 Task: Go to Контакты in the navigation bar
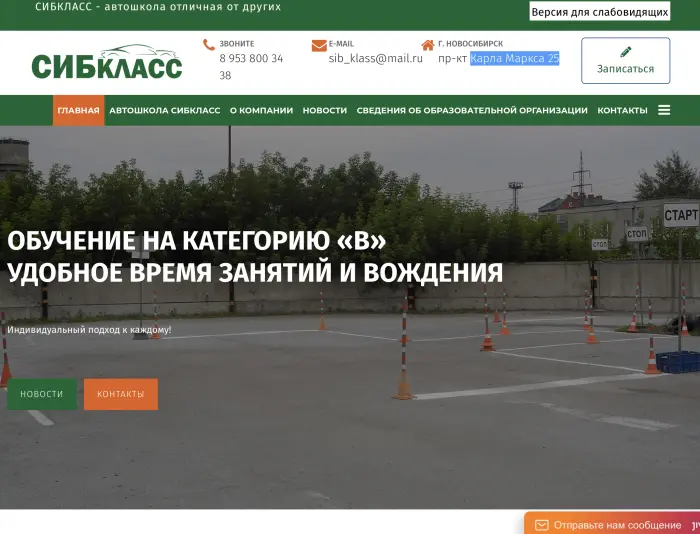[622, 111]
